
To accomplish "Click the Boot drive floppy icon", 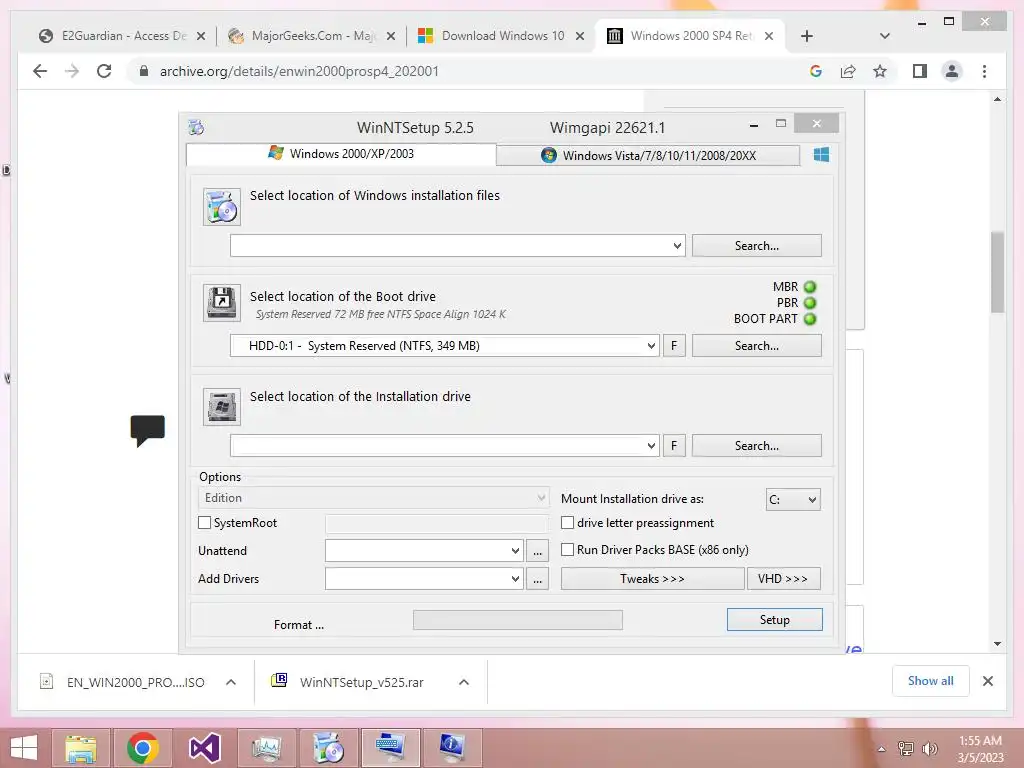I will (221, 303).
